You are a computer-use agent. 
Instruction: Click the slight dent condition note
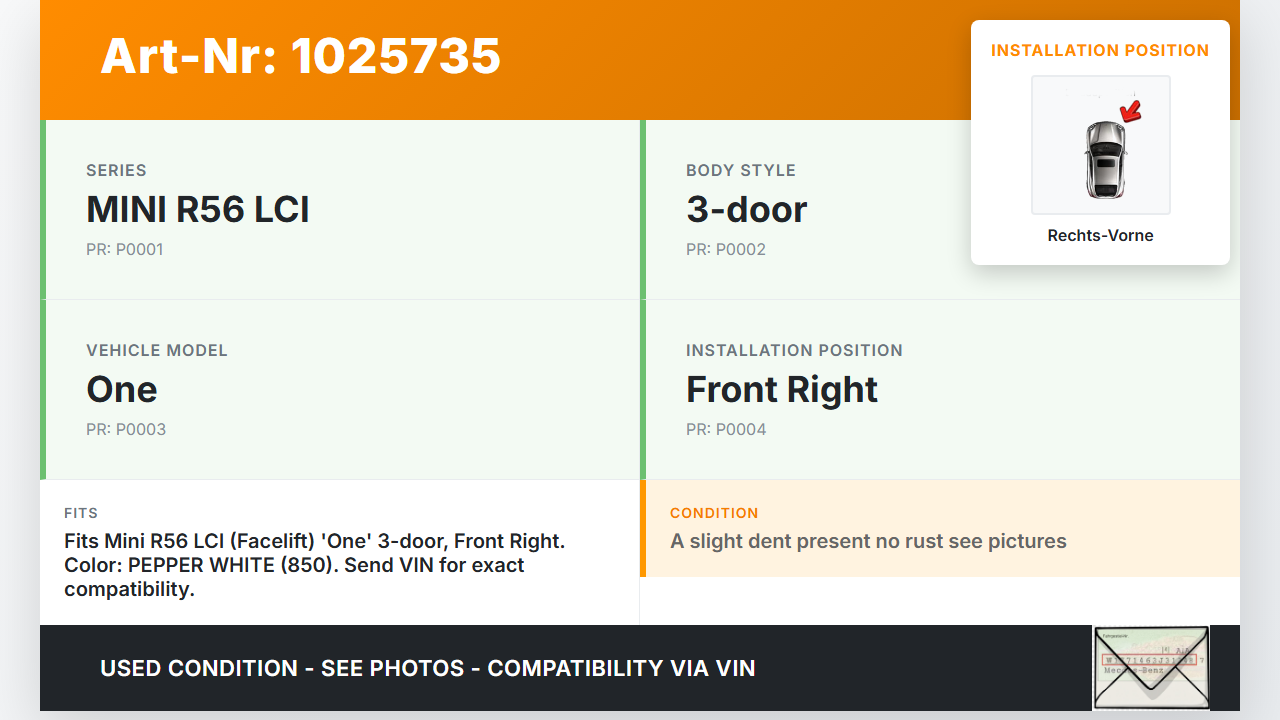[x=868, y=542]
